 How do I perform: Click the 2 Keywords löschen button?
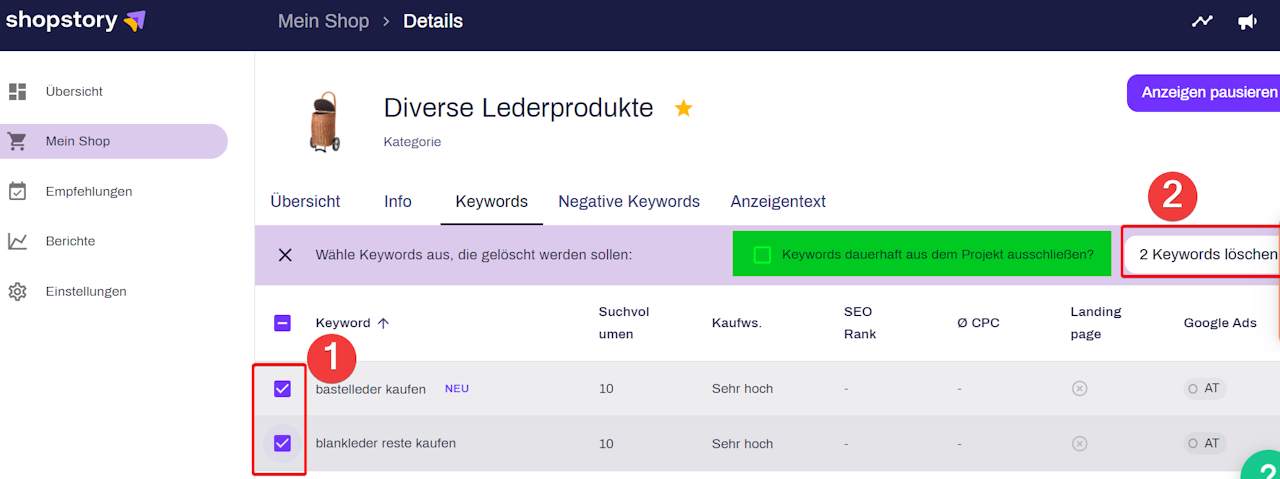[x=1207, y=255]
